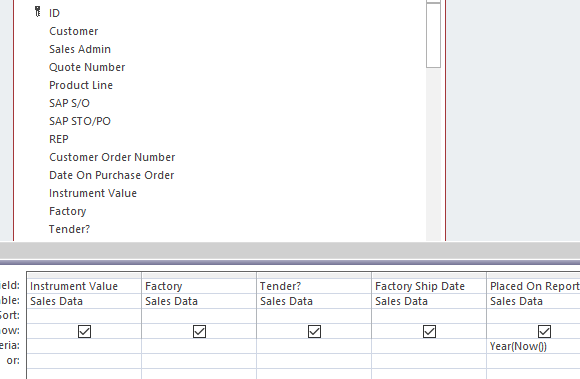Select the SAP STO/PO field
The height and width of the screenshot is (379, 580).
(80, 121)
